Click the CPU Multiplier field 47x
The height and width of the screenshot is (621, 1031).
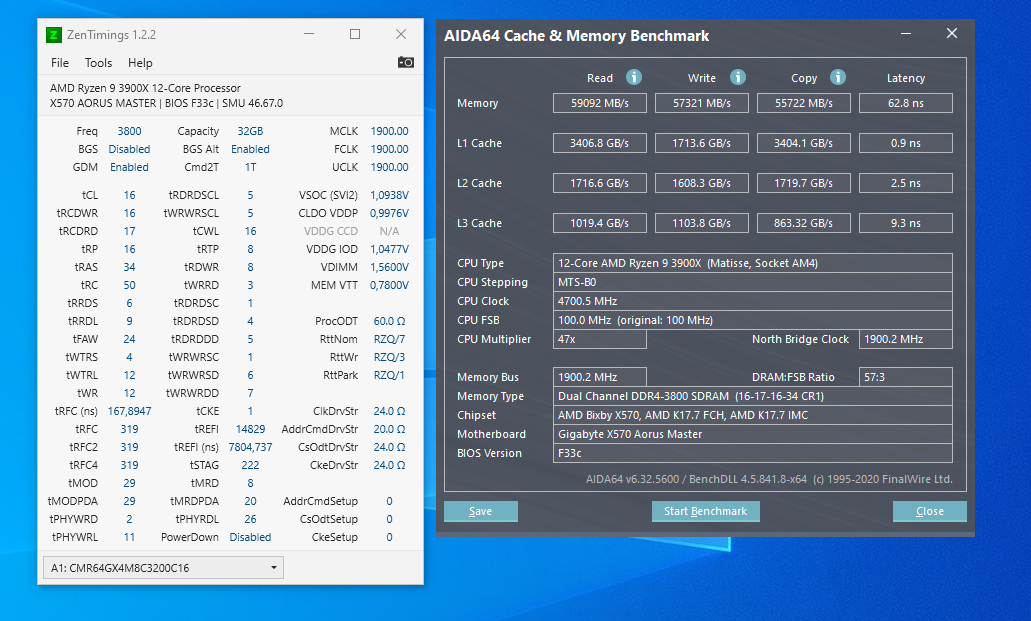pyautogui.click(x=600, y=339)
